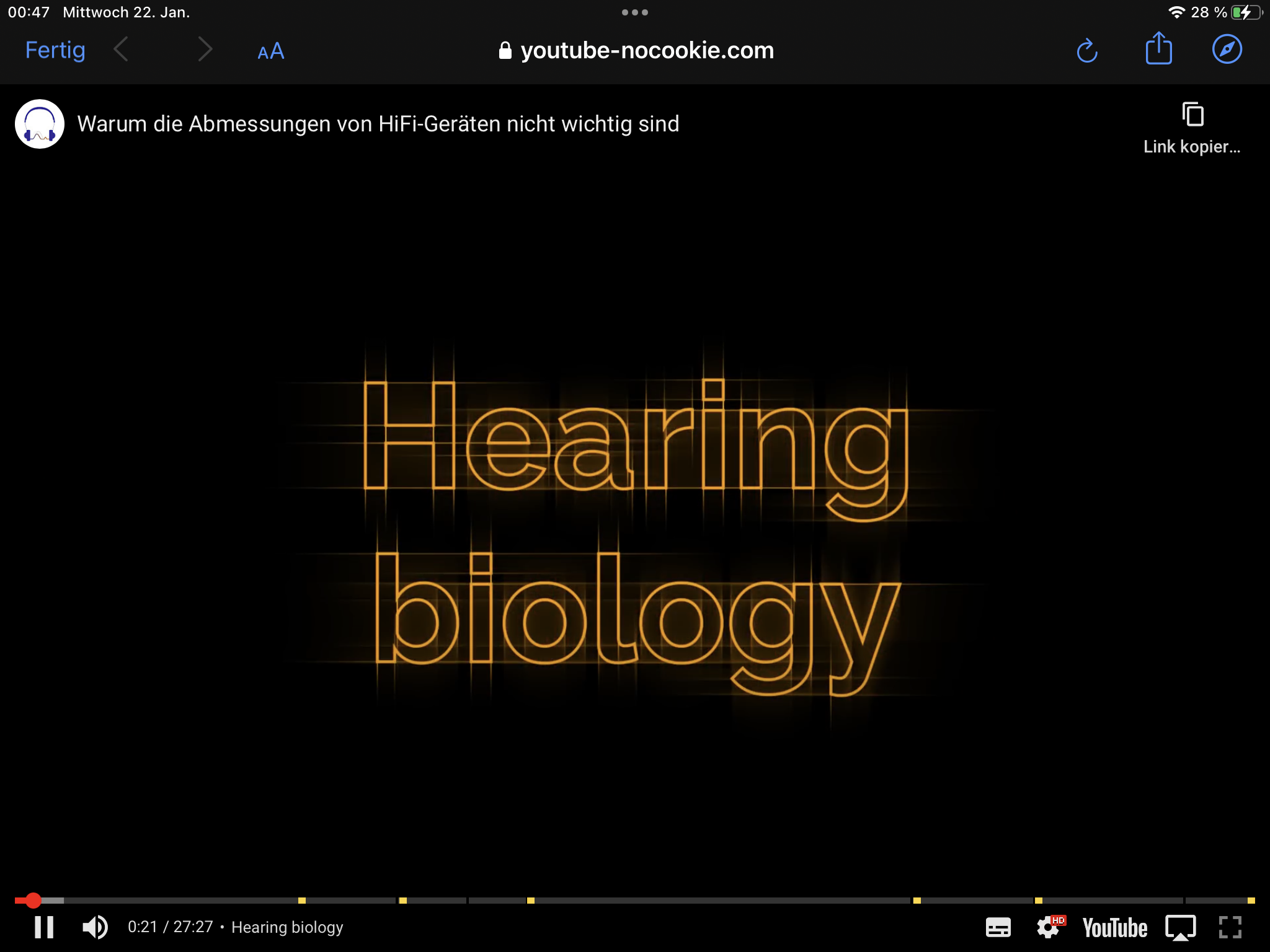This screenshot has height=952, width=1270.
Task: Toggle subtitles with the captions icon
Action: pyautogui.click(x=998, y=928)
